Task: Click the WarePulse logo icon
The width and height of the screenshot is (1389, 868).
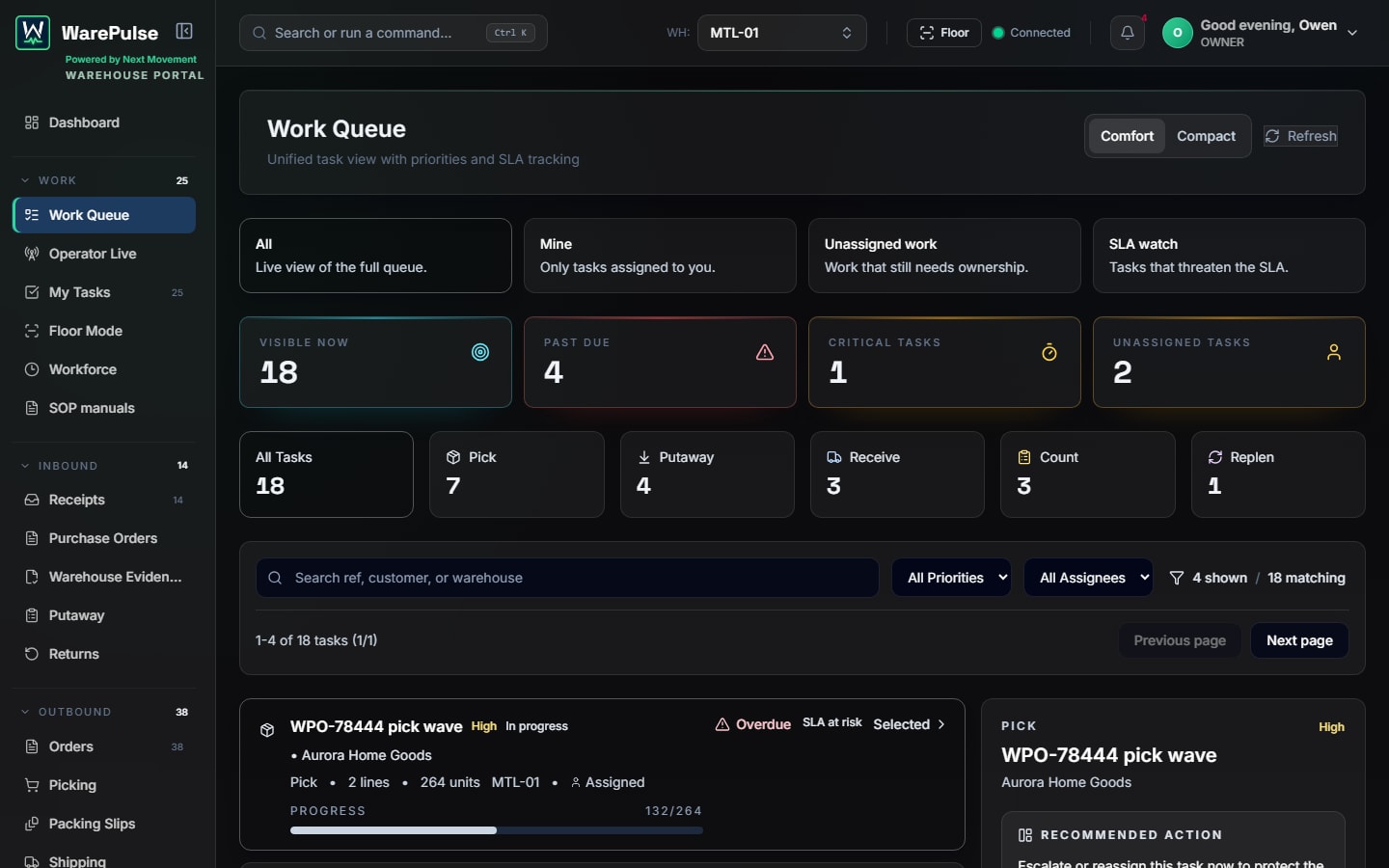Action: point(33,33)
